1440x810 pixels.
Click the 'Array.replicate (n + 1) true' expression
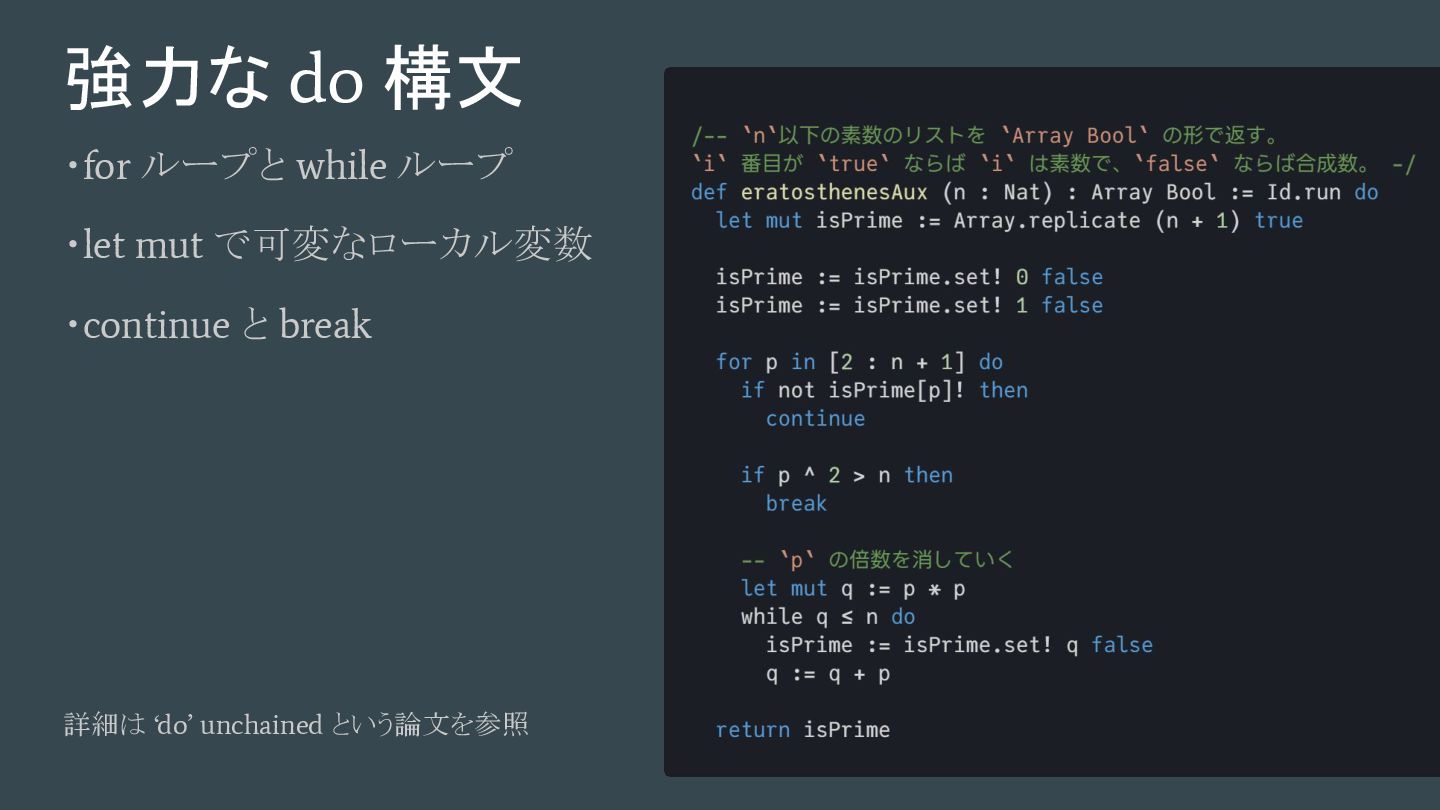[1127, 220]
